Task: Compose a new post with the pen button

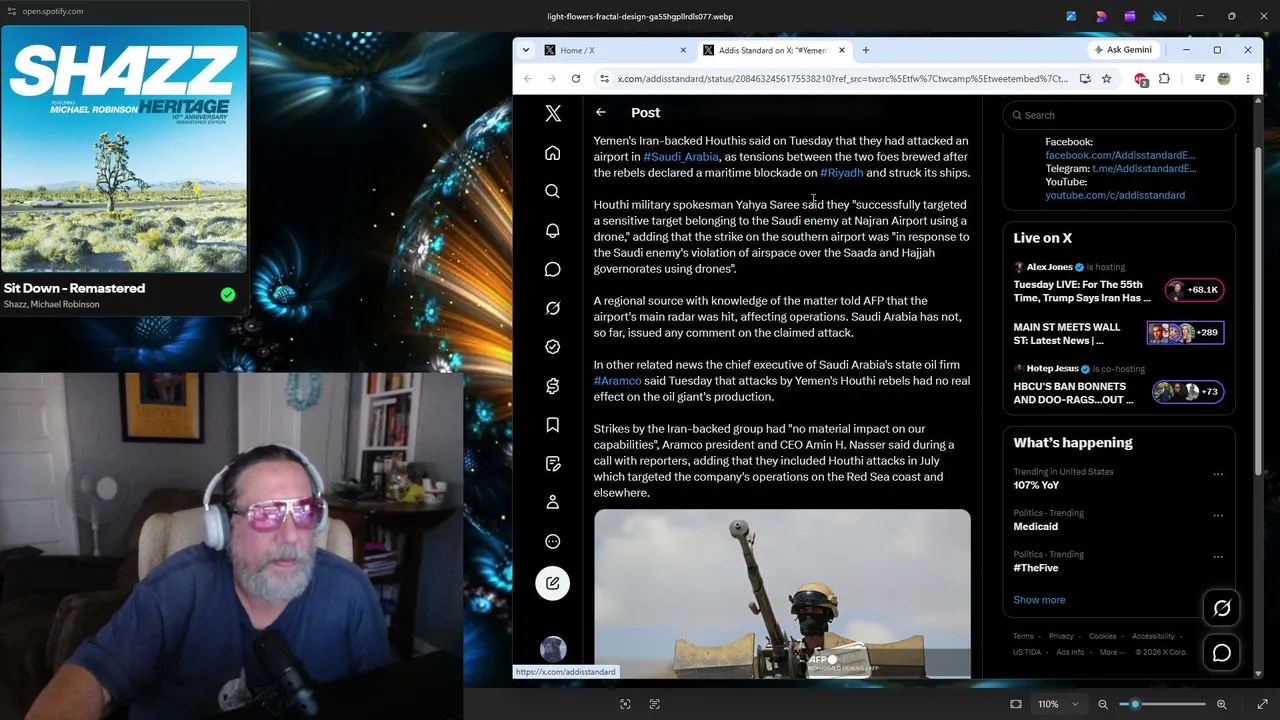Action: pos(553,583)
